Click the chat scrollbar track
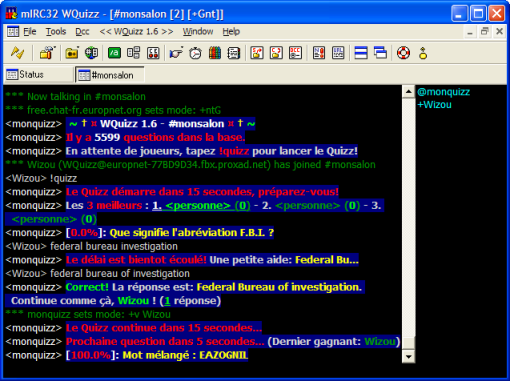510x381 pixels. pyautogui.click(x=408, y=217)
